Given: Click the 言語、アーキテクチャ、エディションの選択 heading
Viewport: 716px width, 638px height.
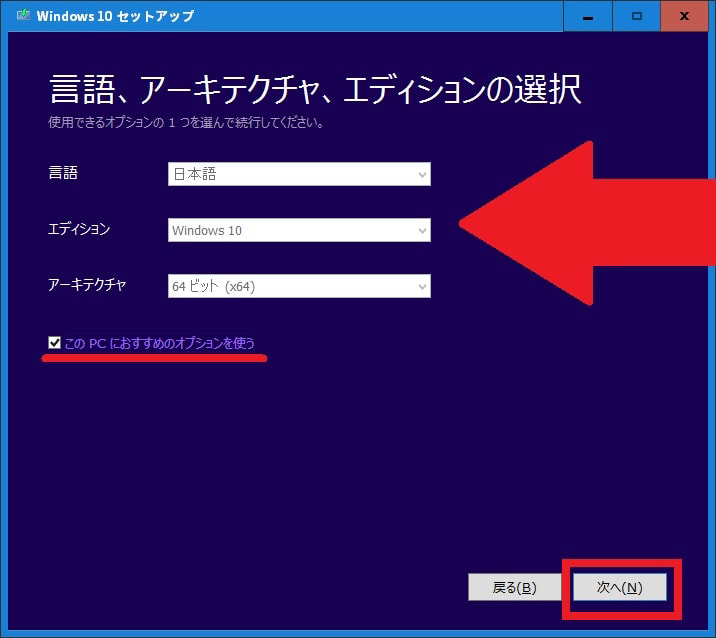Looking at the screenshot, I should pyautogui.click(x=315, y=89).
